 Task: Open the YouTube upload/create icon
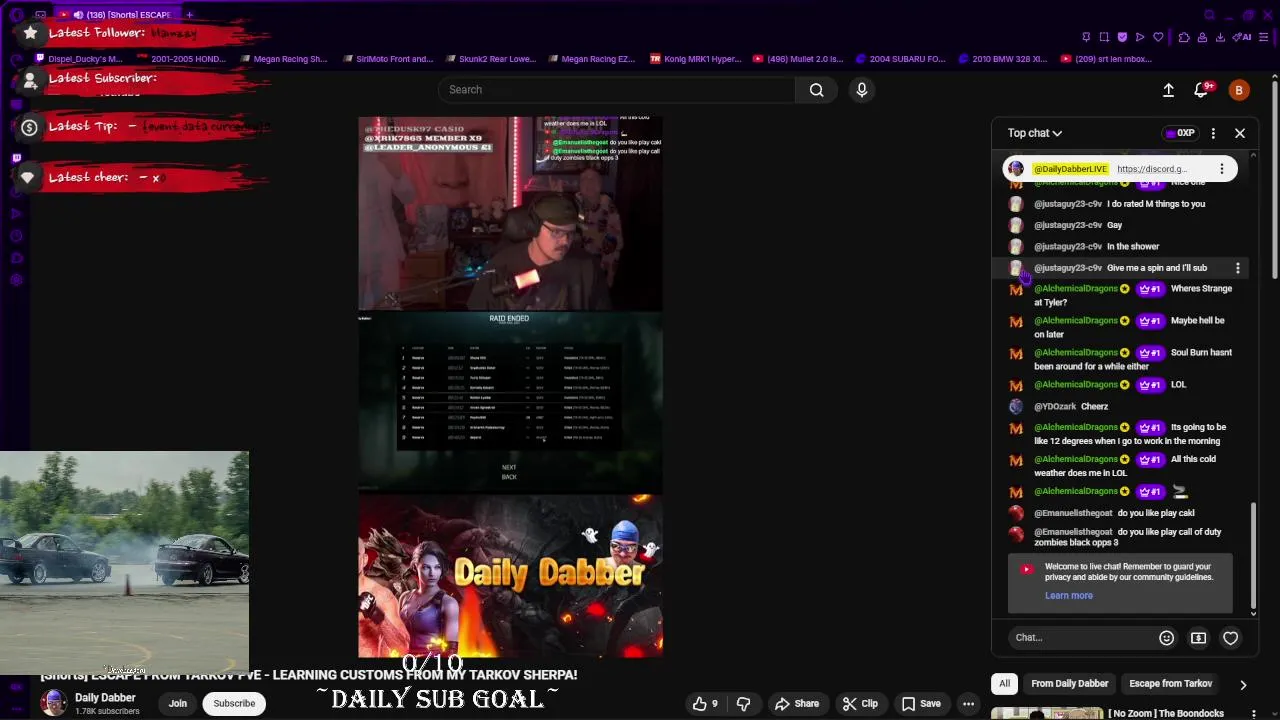pyautogui.click(x=1168, y=90)
